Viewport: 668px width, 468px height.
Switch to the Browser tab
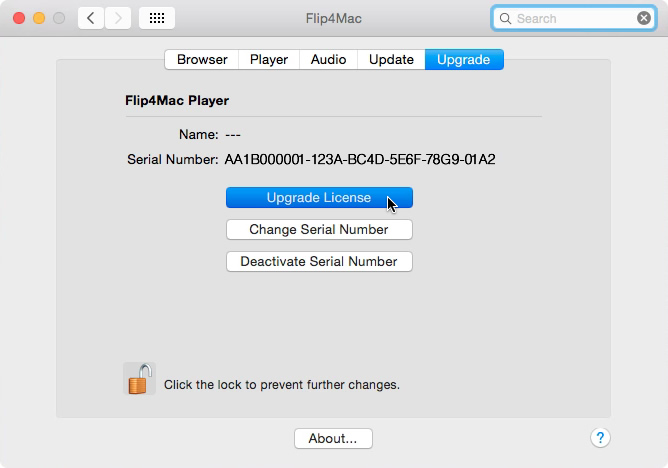[x=202, y=60]
